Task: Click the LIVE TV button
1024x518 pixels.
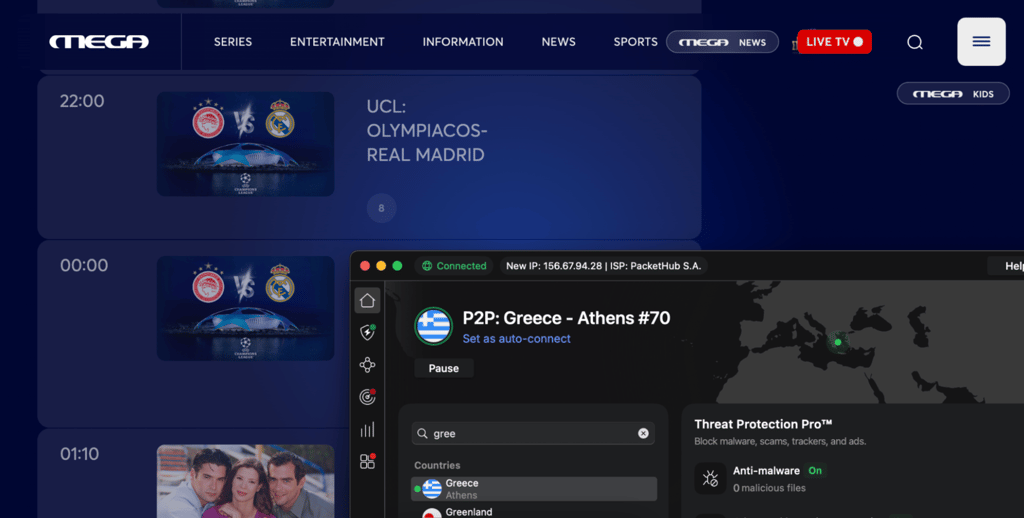Action: (x=834, y=42)
